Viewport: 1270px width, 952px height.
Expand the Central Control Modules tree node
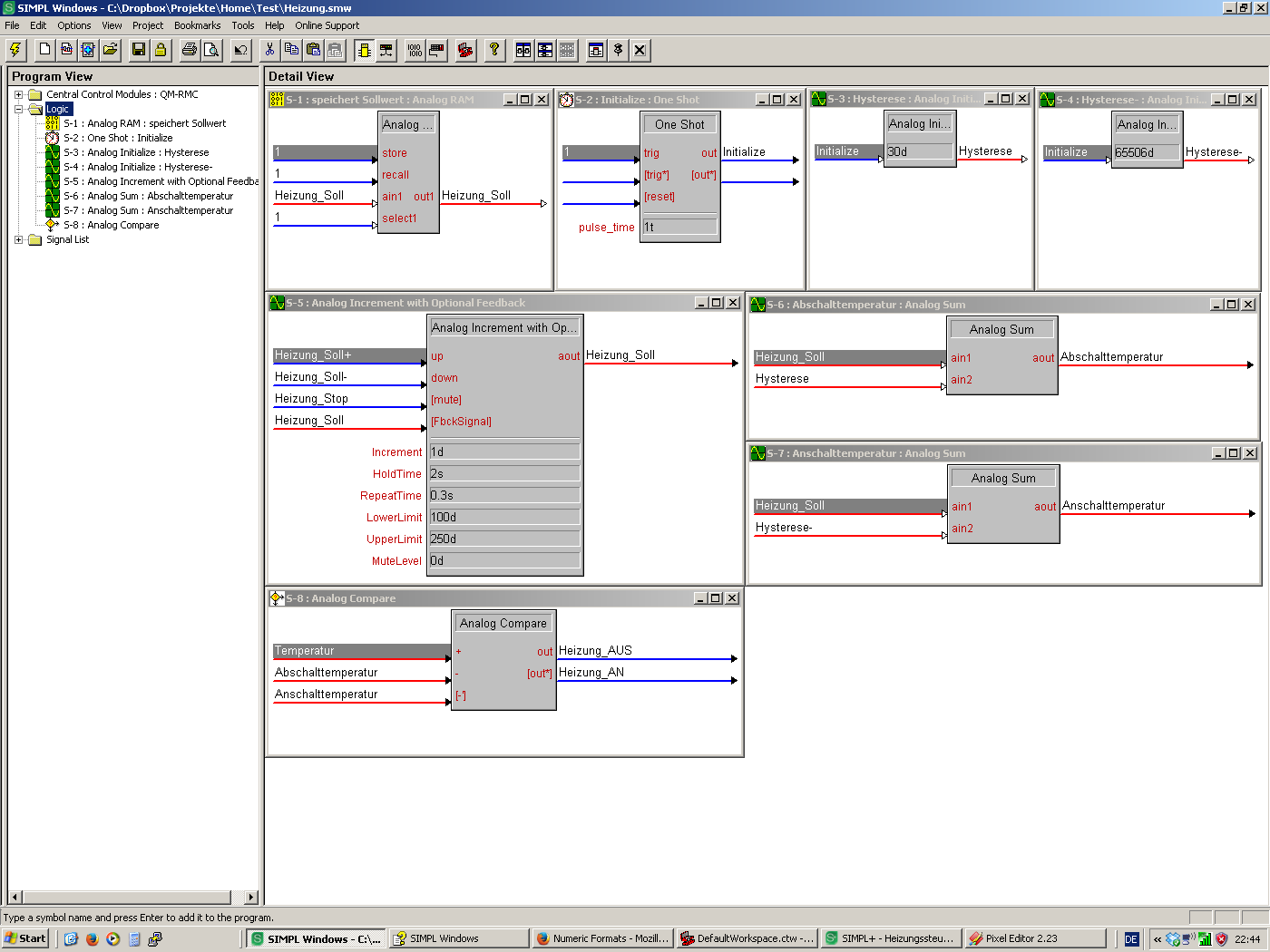tap(18, 94)
